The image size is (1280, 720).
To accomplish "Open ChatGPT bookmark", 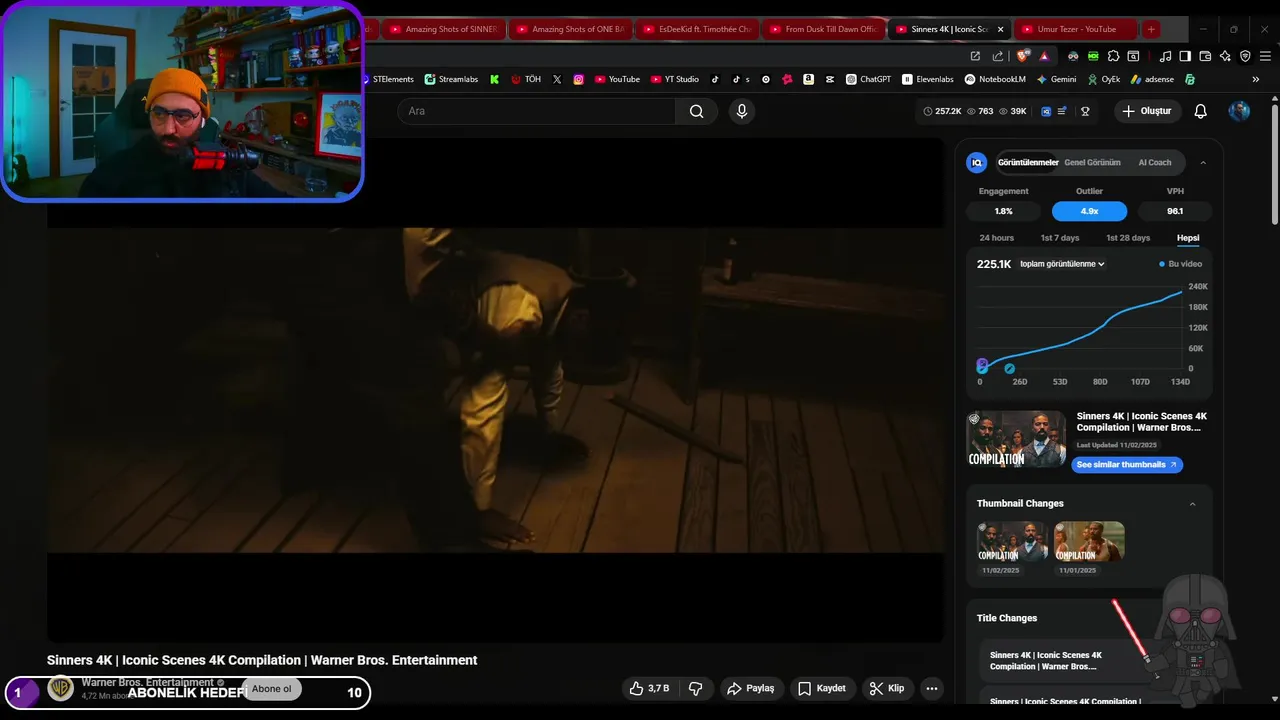I will [868, 79].
